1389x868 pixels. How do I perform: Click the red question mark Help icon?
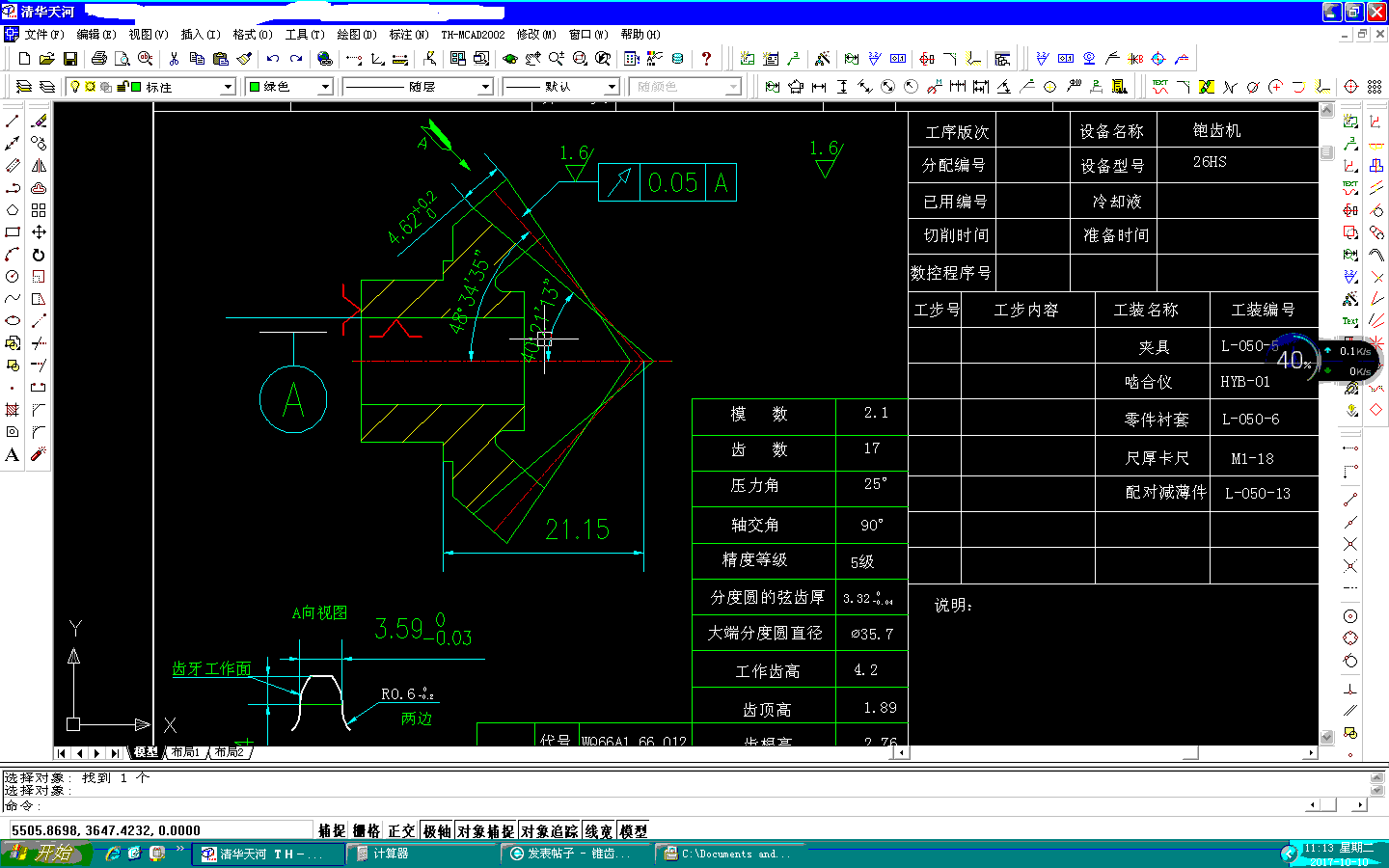(706, 59)
